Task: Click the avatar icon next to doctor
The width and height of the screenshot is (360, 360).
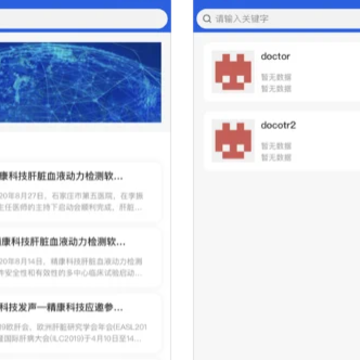Action: pos(233,72)
